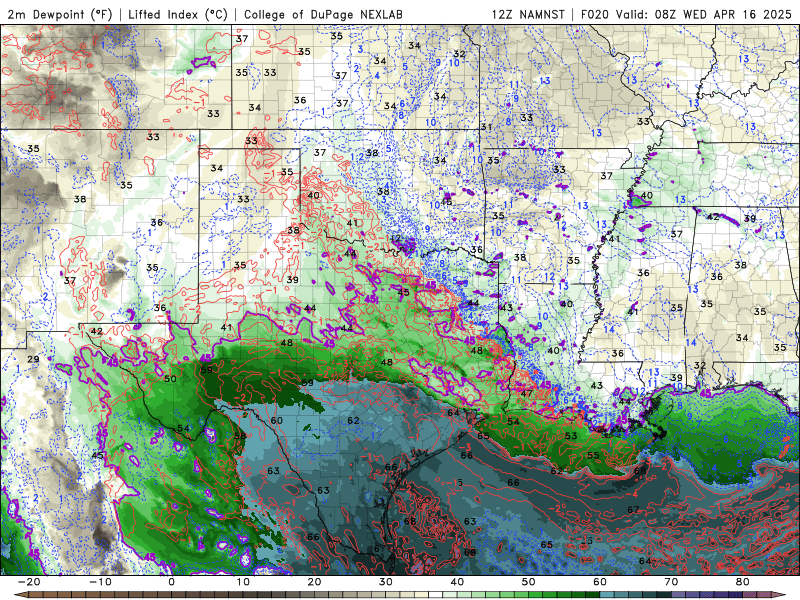Click the '70' tick label on the color scale
Screen dimensions: 800x600
(671, 582)
